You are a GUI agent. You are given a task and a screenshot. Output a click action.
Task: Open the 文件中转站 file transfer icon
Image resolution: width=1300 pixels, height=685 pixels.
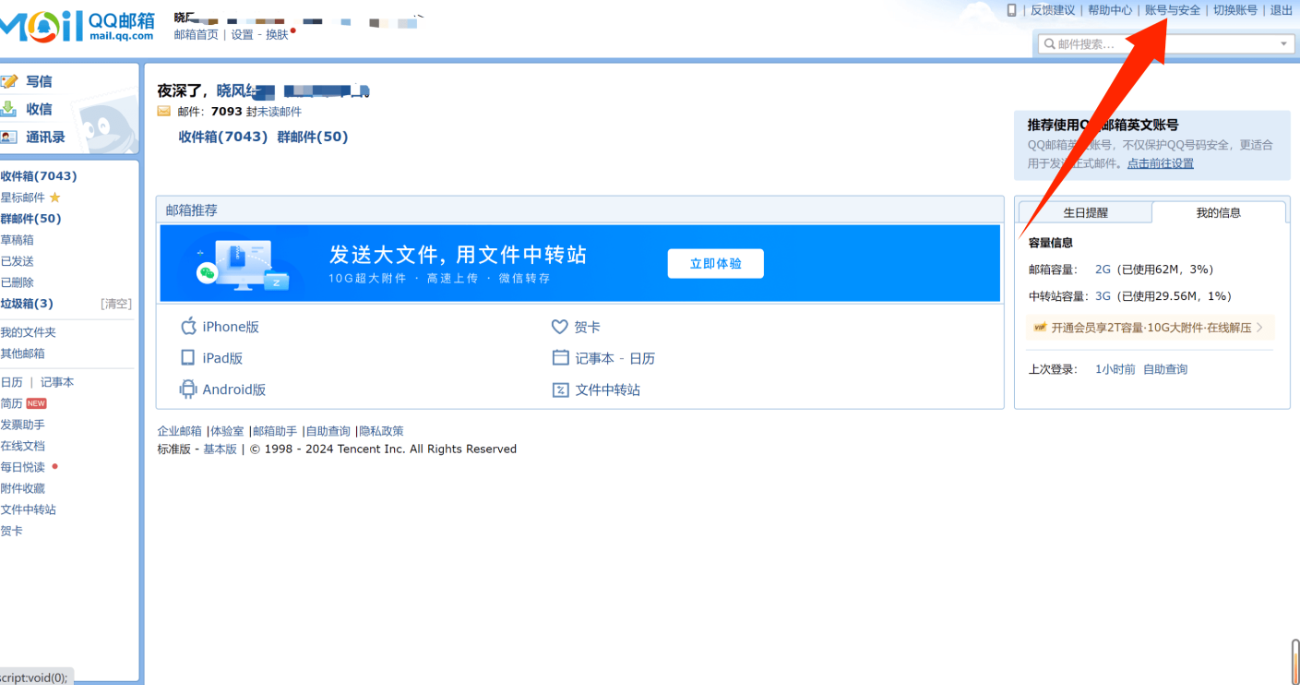pos(559,389)
